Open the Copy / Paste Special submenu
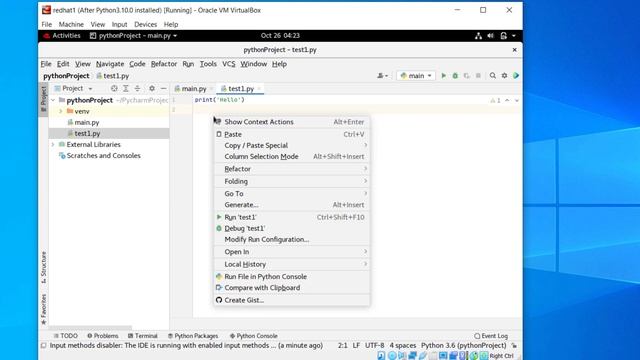Viewport: 640px width, 360px height. click(x=292, y=145)
